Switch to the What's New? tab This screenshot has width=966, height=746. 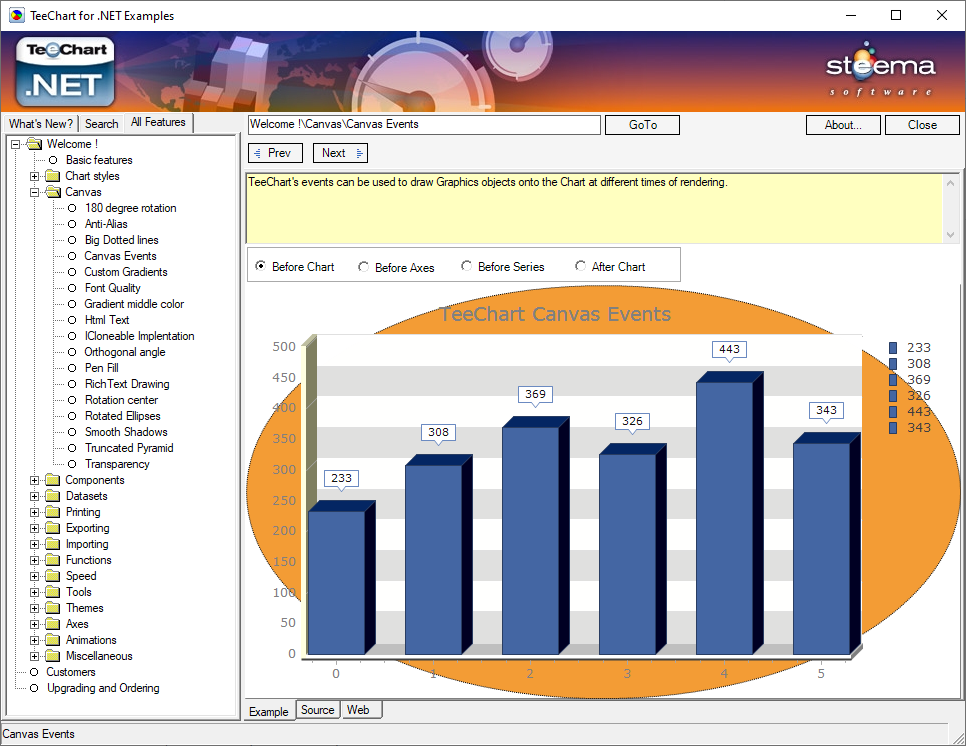41,124
